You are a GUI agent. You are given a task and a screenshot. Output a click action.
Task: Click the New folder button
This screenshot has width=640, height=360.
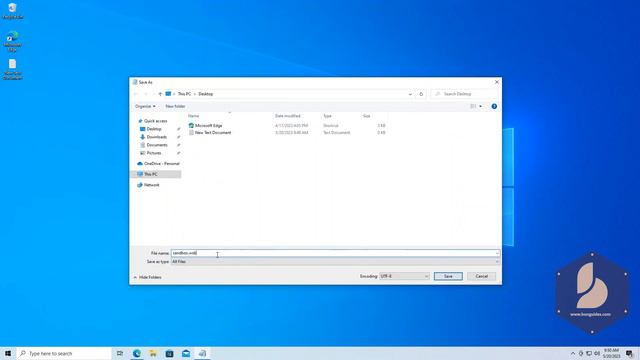175,106
